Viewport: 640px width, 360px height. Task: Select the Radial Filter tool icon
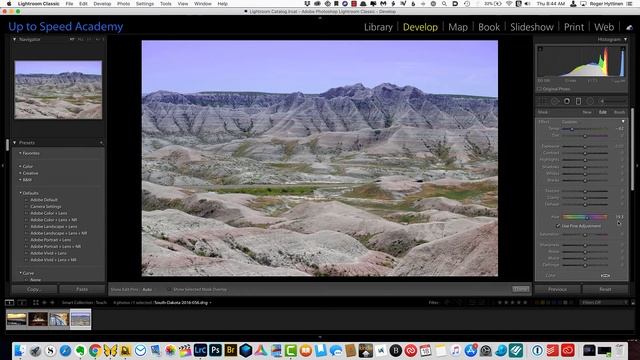point(590,101)
